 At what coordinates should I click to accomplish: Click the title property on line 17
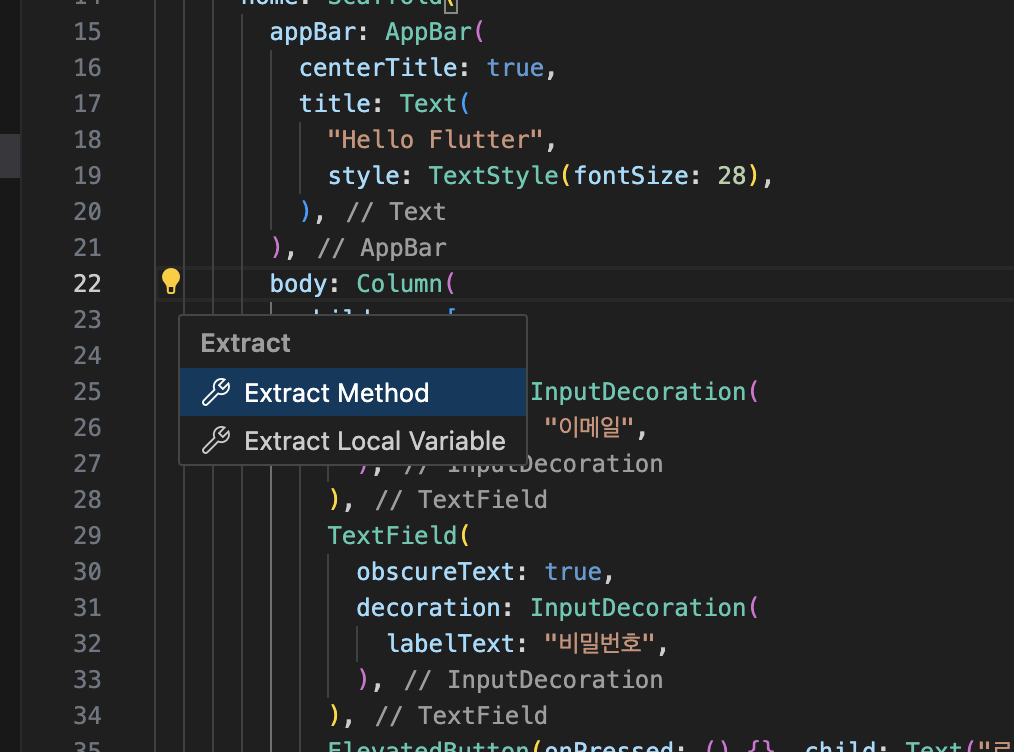(334, 103)
